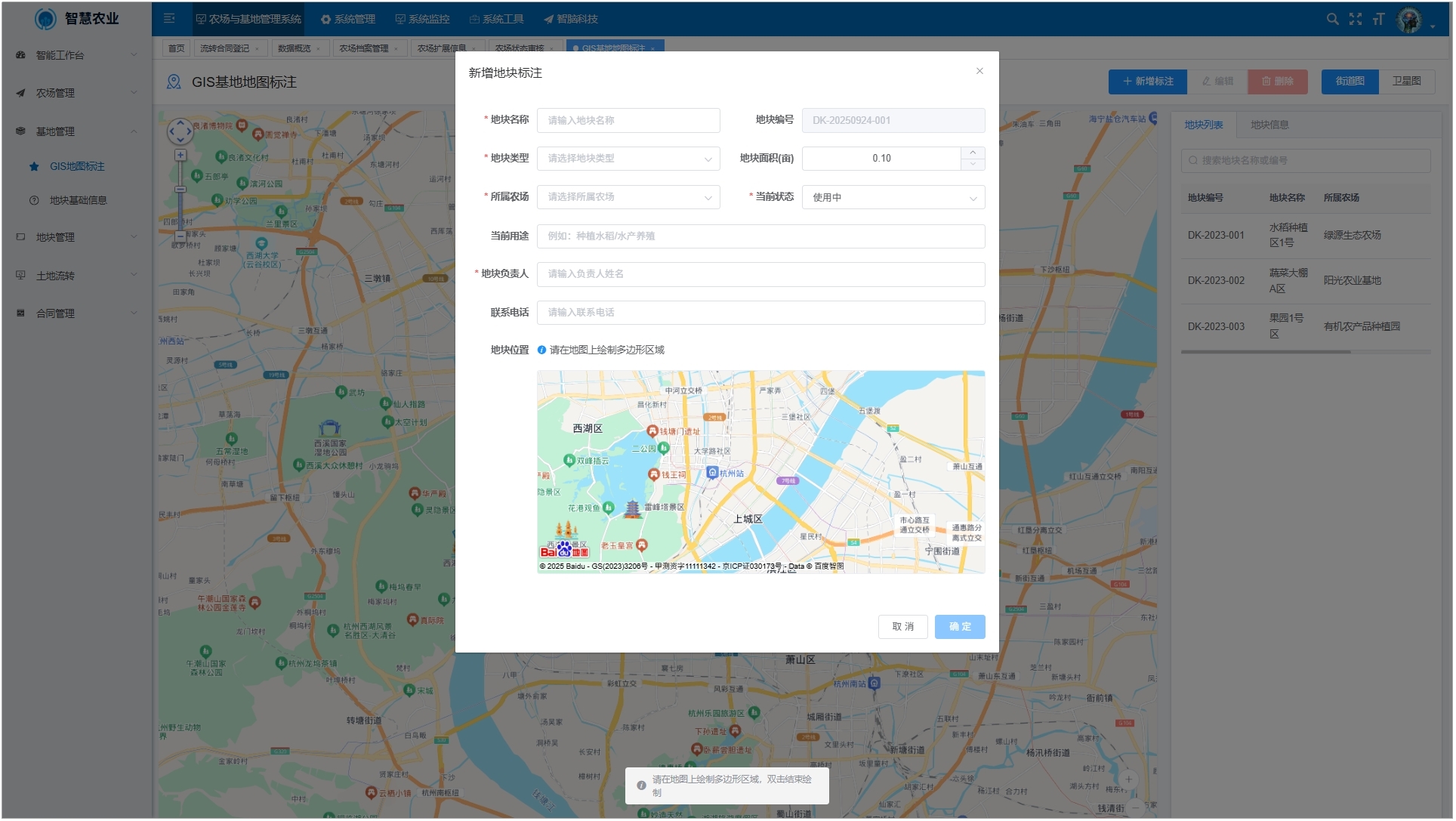Screen dimensions: 1456x821
Task: Switch to the 地块信息 tab
Action: click(1270, 125)
